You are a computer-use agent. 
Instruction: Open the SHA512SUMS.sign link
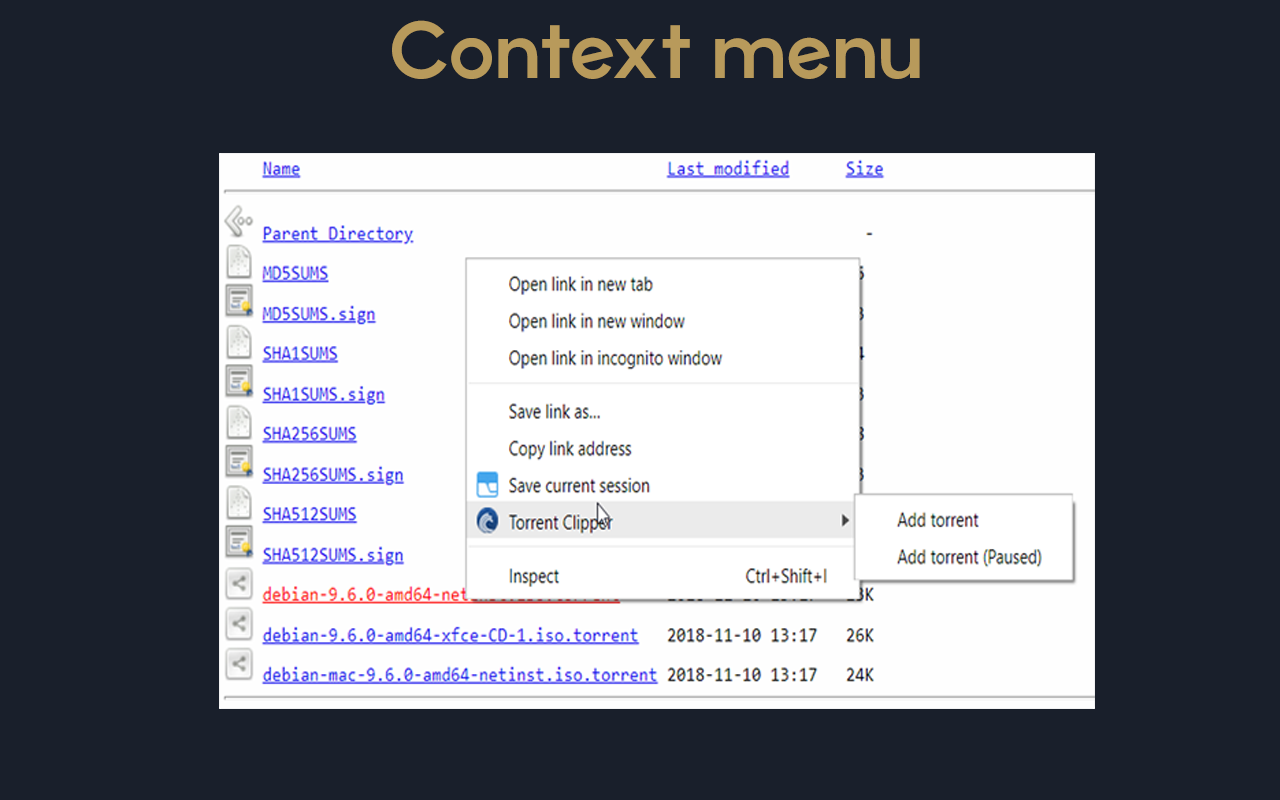[333, 555]
